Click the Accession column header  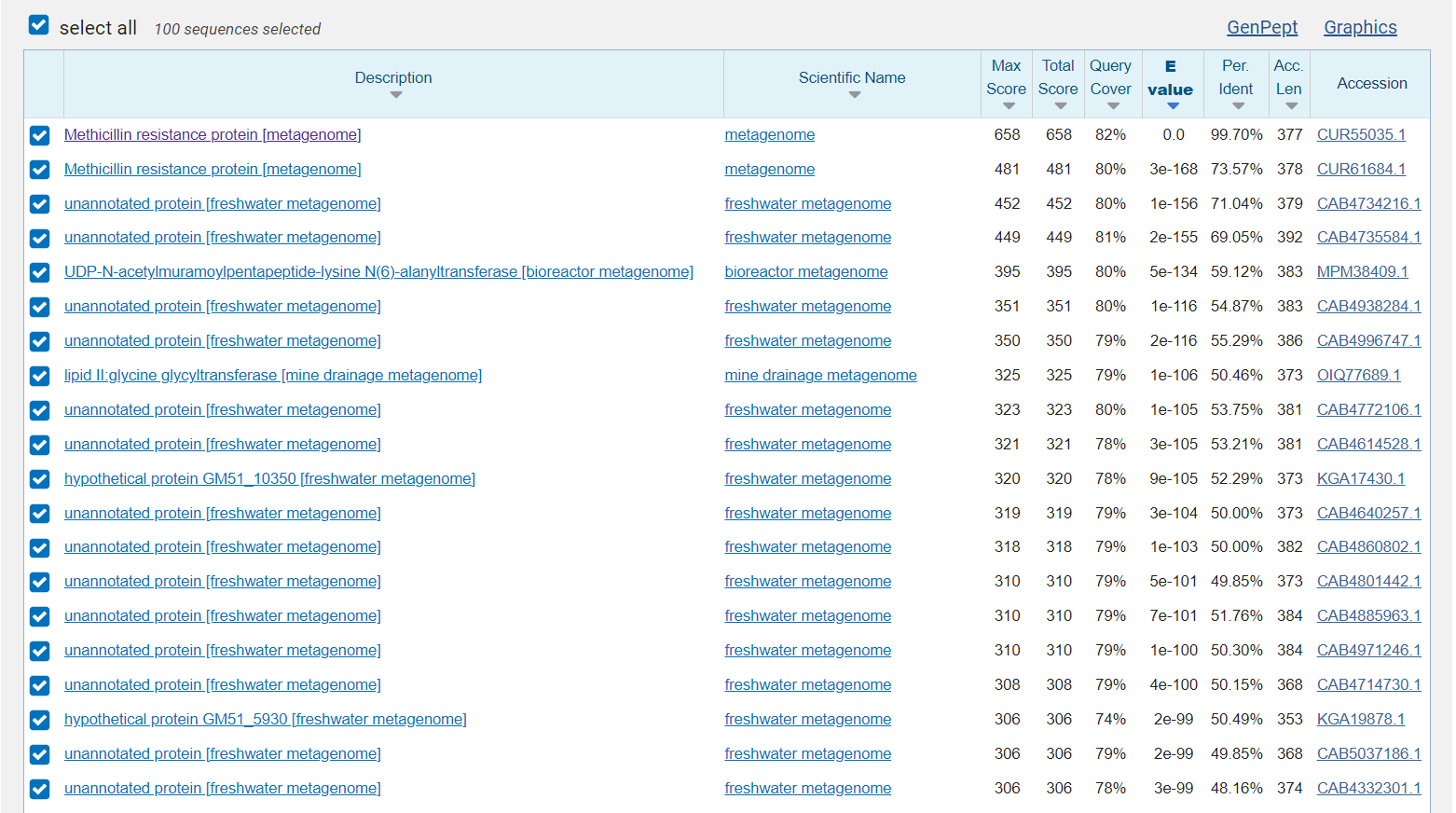(1372, 83)
